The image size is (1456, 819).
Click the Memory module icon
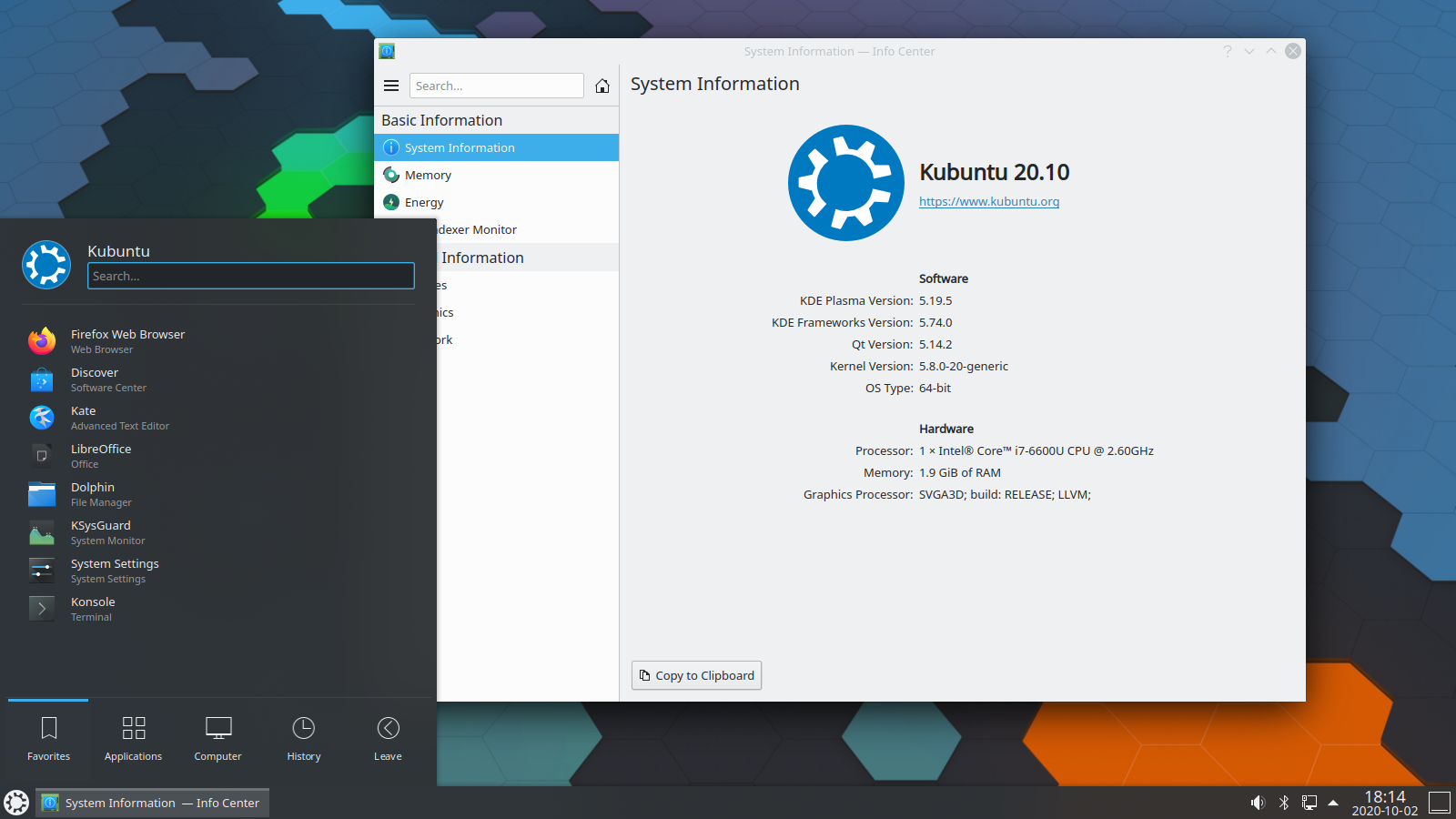(x=391, y=175)
